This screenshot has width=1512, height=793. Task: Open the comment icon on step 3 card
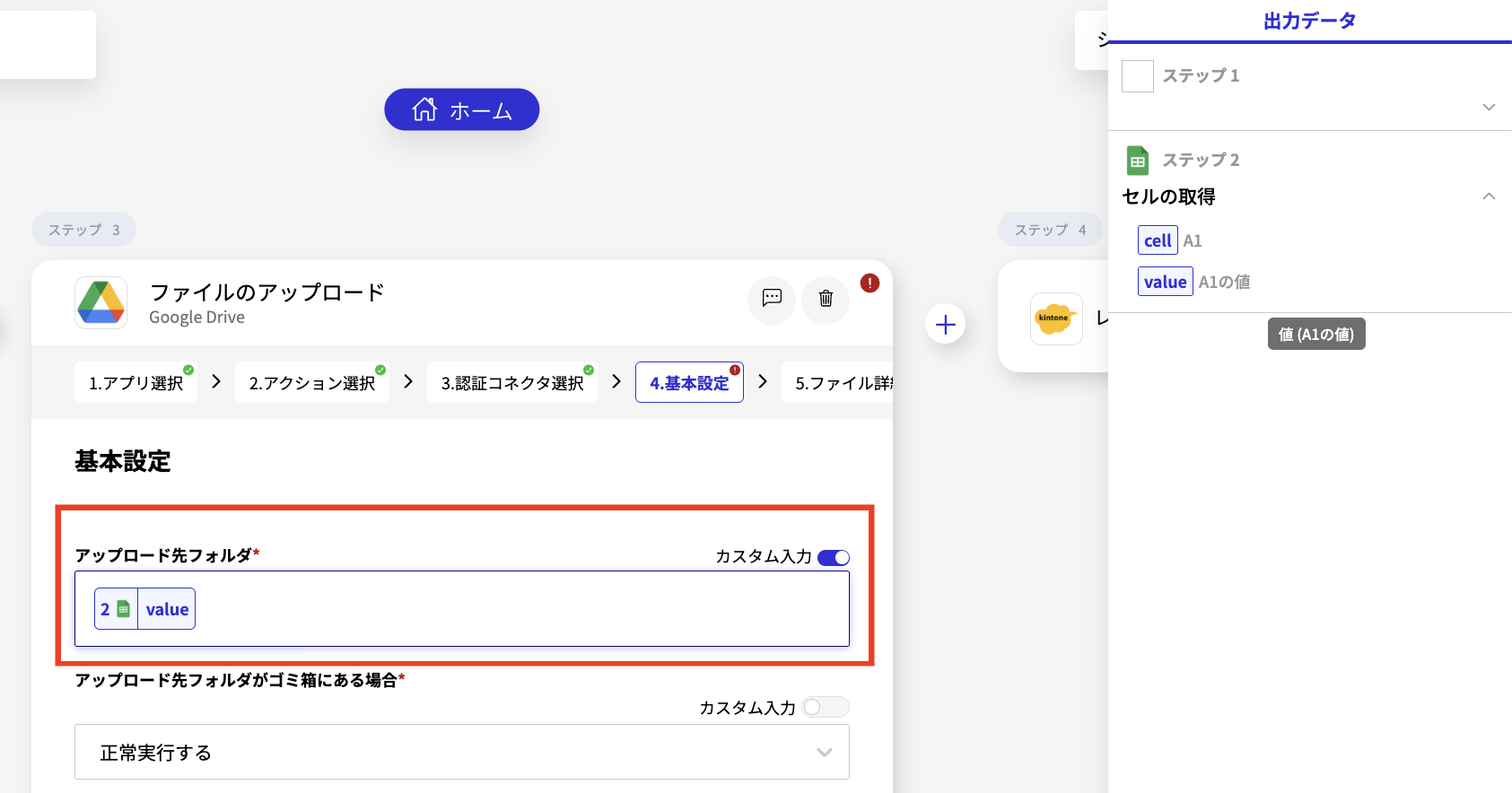(772, 299)
